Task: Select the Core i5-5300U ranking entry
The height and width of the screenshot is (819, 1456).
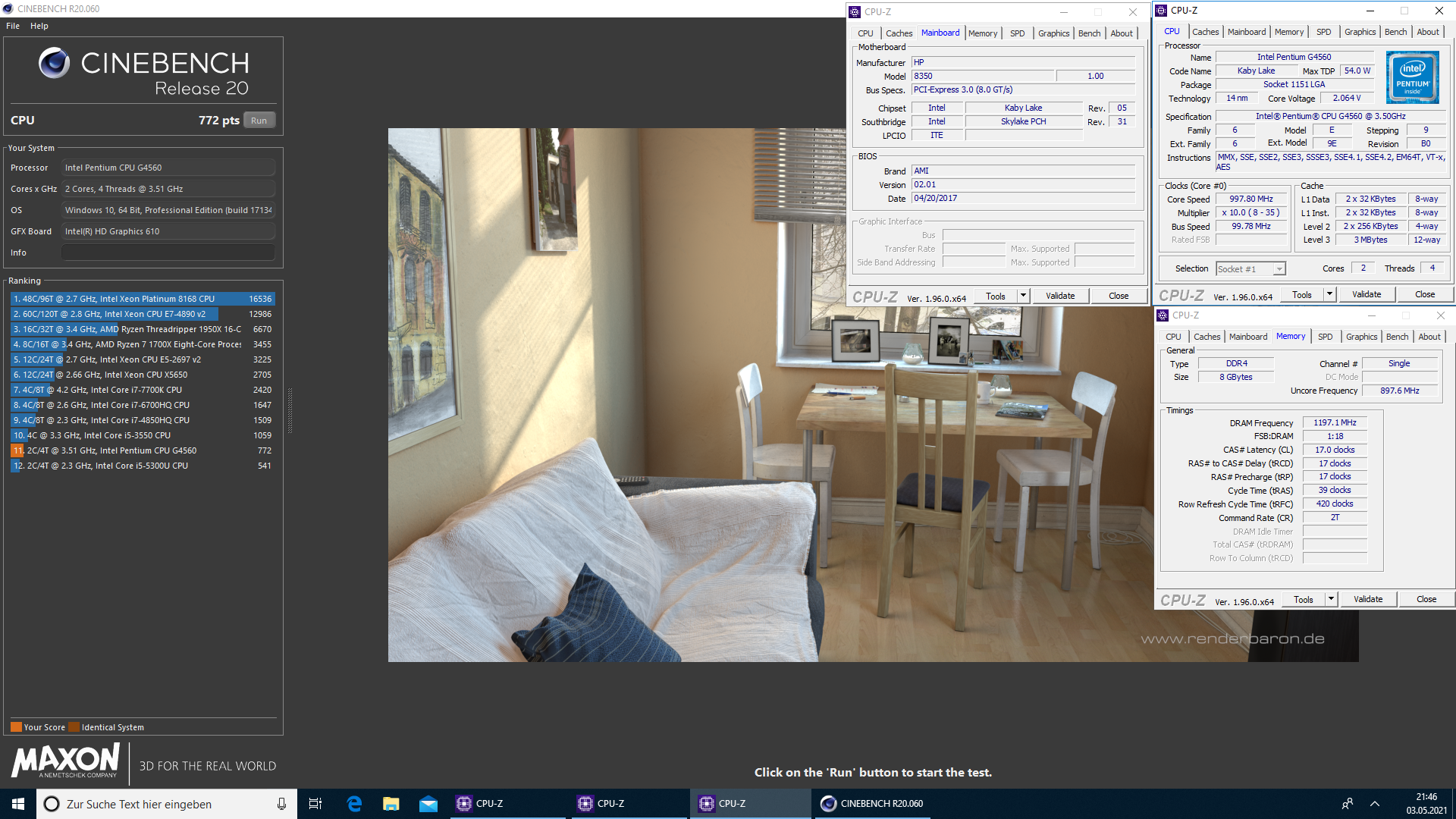Action: click(x=143, y=466)
